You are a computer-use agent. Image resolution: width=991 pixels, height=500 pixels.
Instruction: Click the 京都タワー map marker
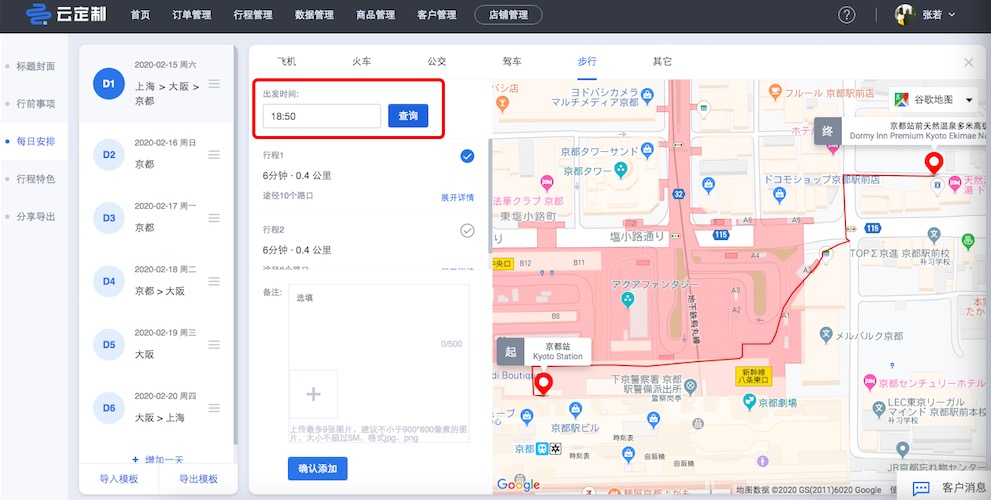tap(621, 169)
